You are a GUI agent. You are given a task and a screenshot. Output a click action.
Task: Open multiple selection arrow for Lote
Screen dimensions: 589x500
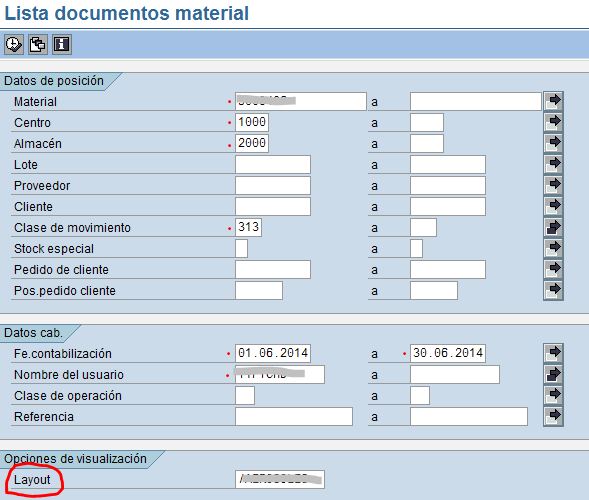tap(553, 164)
